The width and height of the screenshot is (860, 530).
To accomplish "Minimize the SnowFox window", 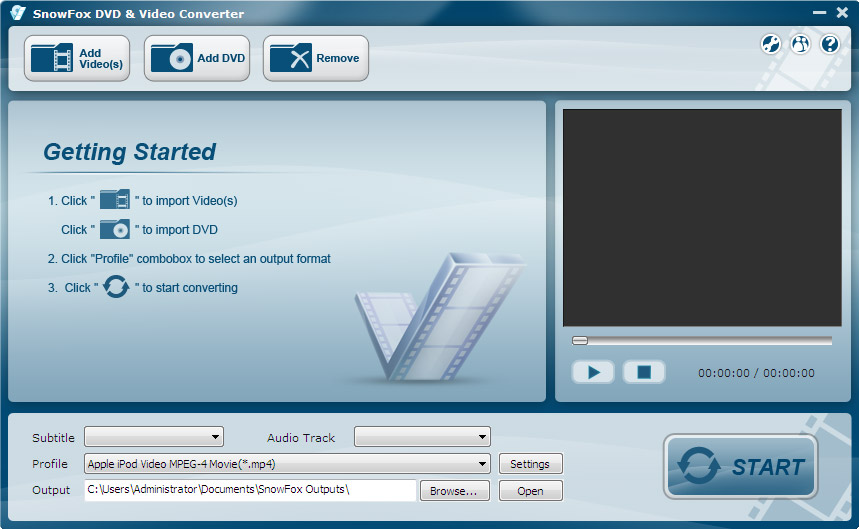I will [819, 12].
